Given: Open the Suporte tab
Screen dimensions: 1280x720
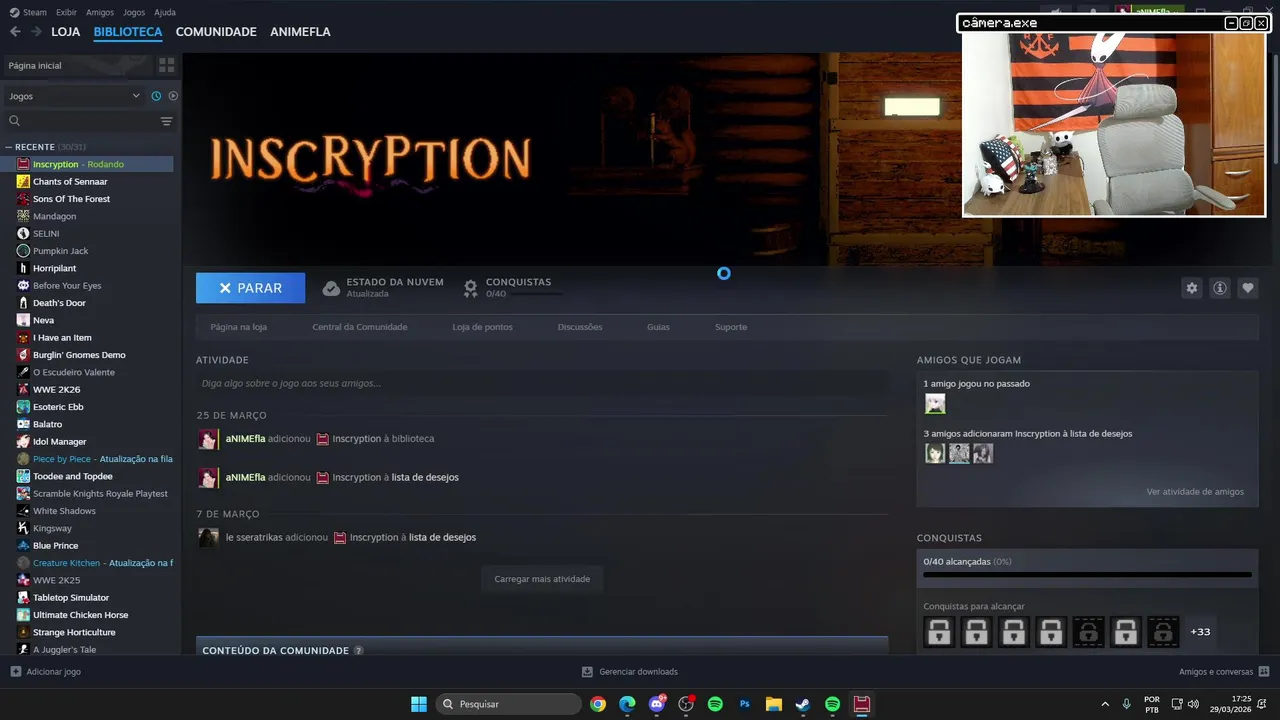Looking at the screenshot, I should [x=731, y=327].
